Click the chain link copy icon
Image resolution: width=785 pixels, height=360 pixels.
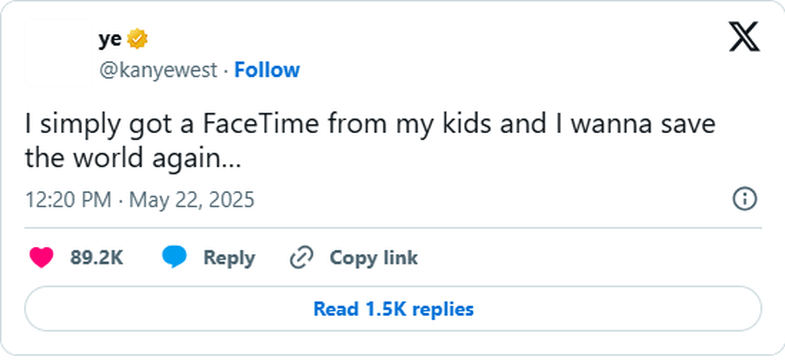click(302, 257)
